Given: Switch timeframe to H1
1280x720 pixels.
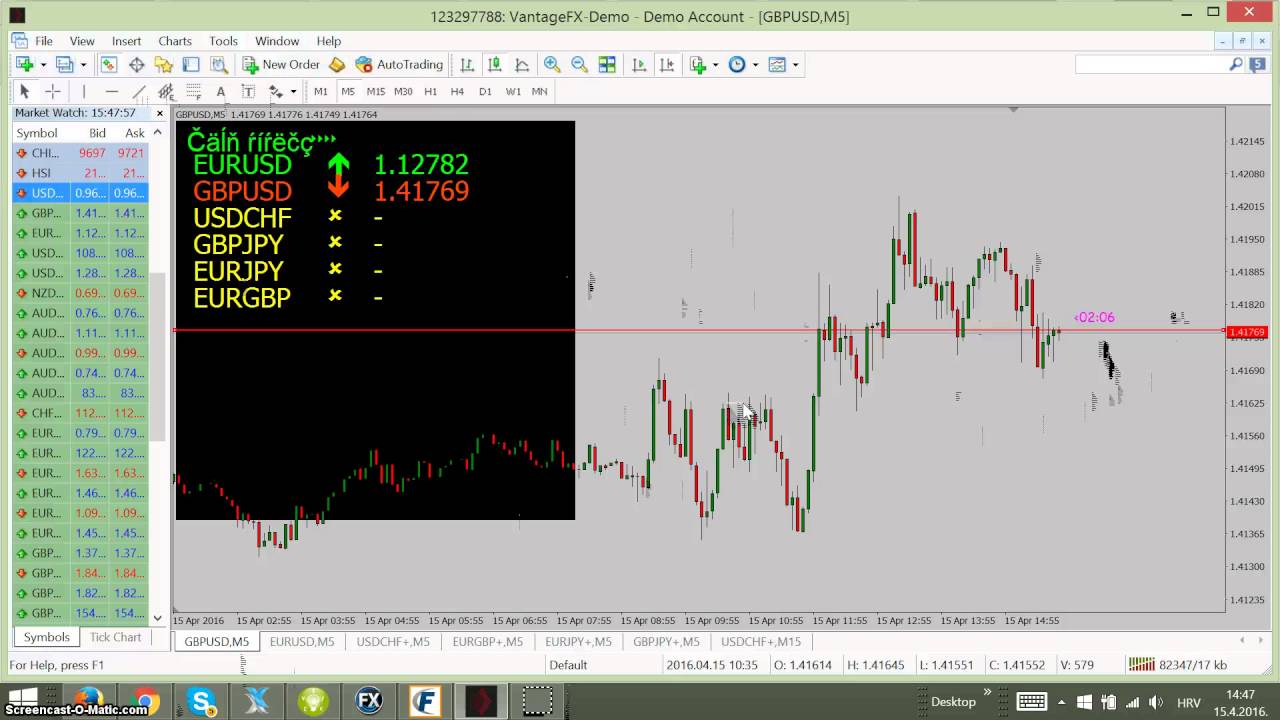Looking at the screenshot, I should coord(430,91).
